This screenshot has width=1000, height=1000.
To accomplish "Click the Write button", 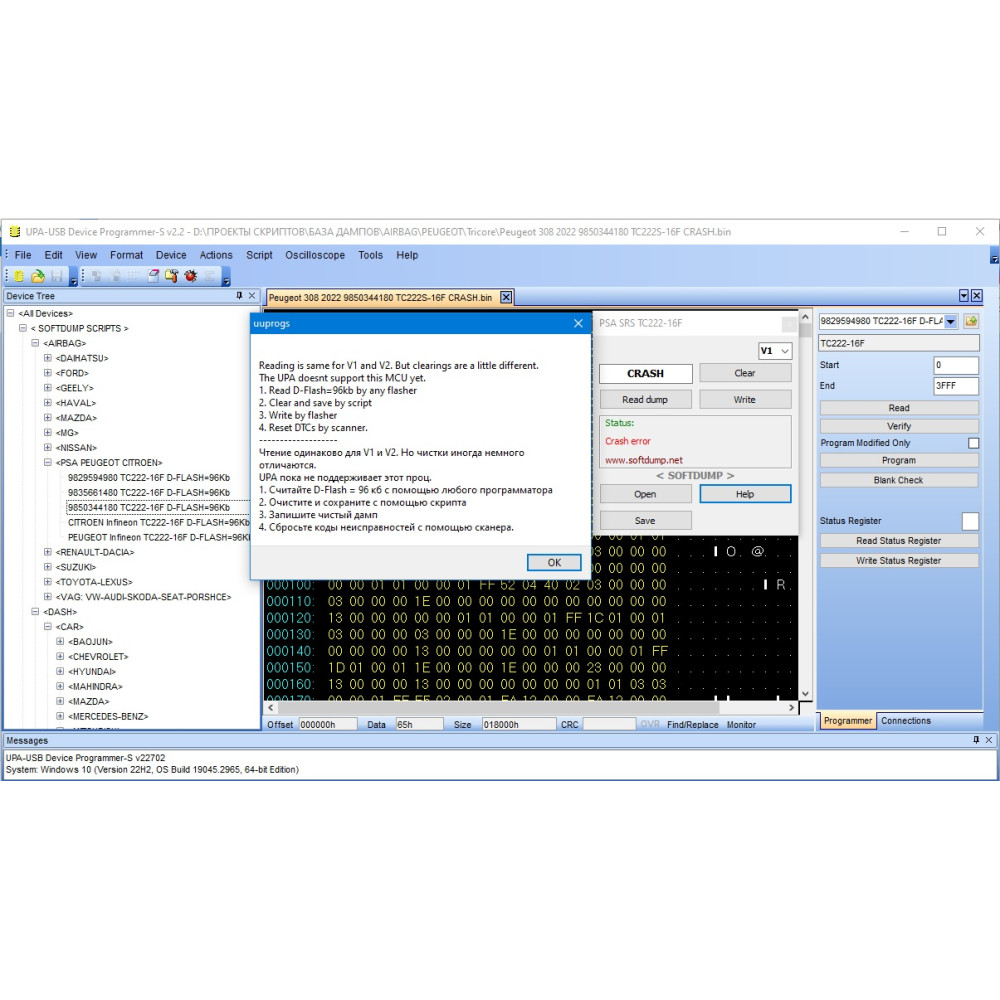I will [x=745, y=399].
